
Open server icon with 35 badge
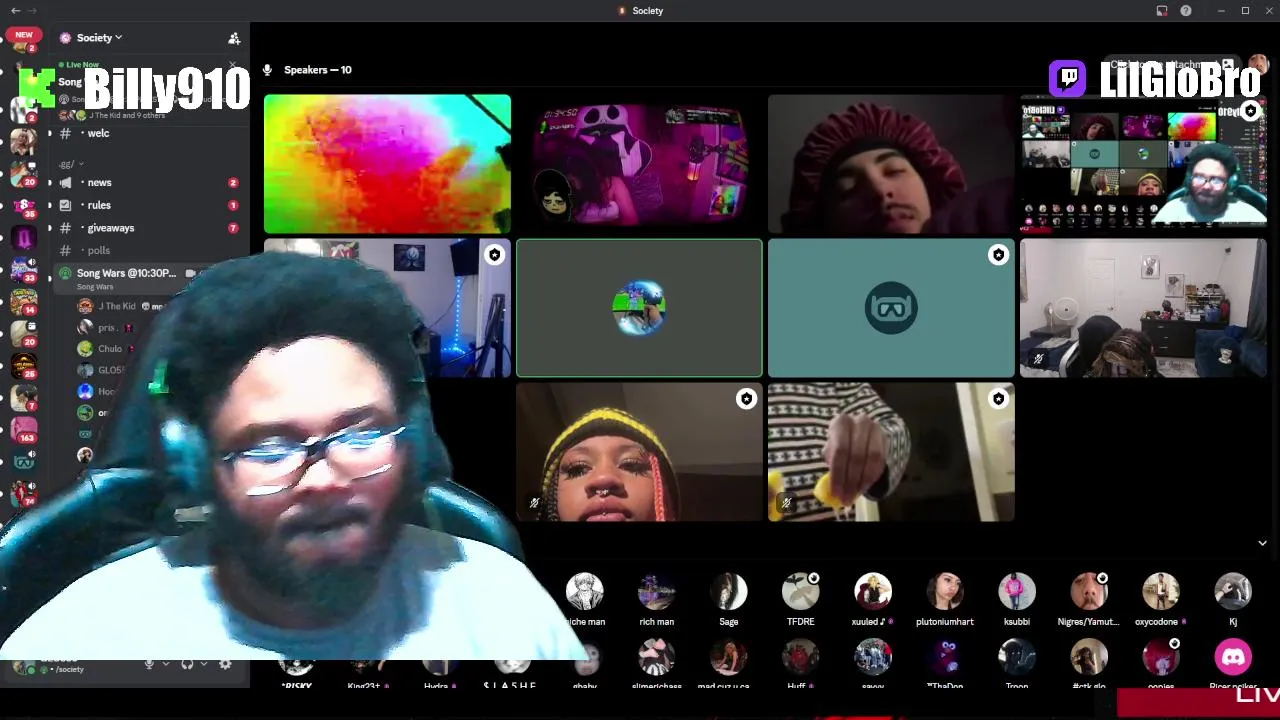click(23, 204)
